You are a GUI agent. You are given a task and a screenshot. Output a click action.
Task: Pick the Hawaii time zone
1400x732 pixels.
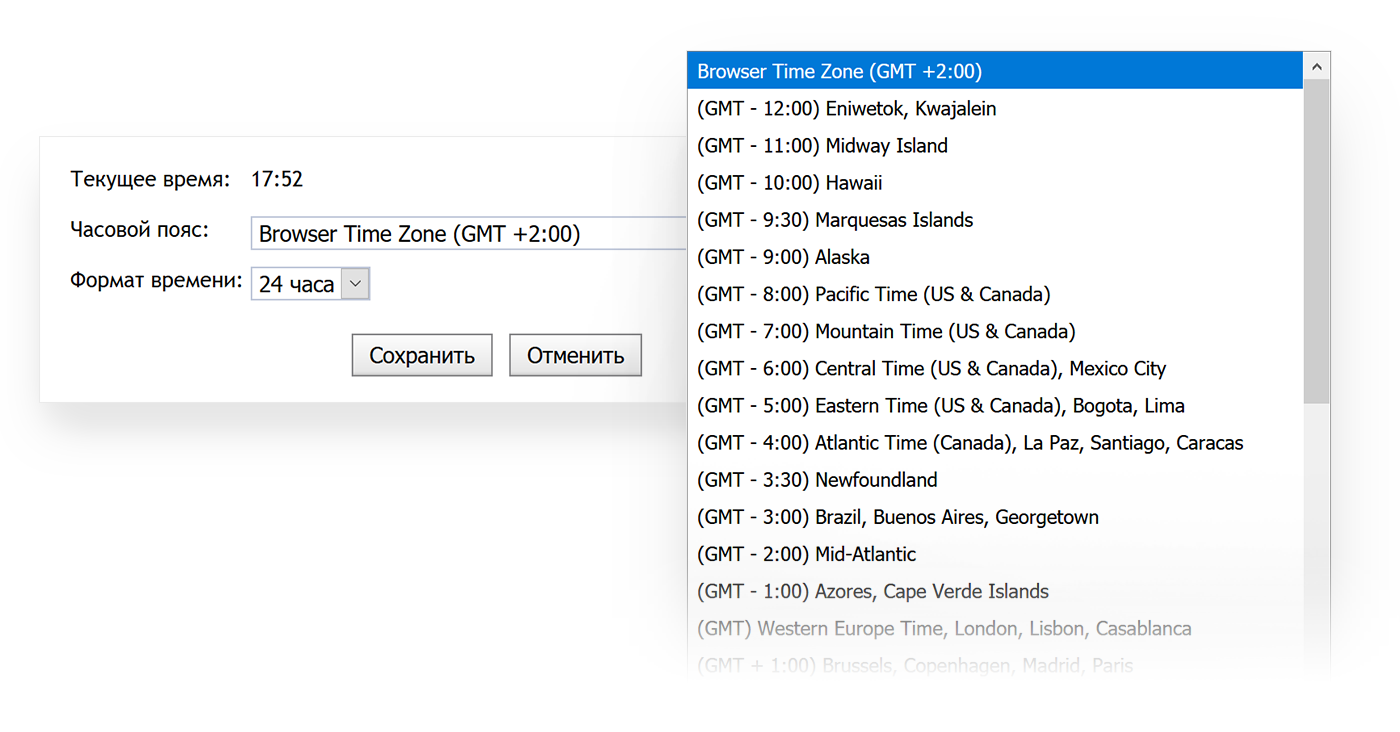789,183
